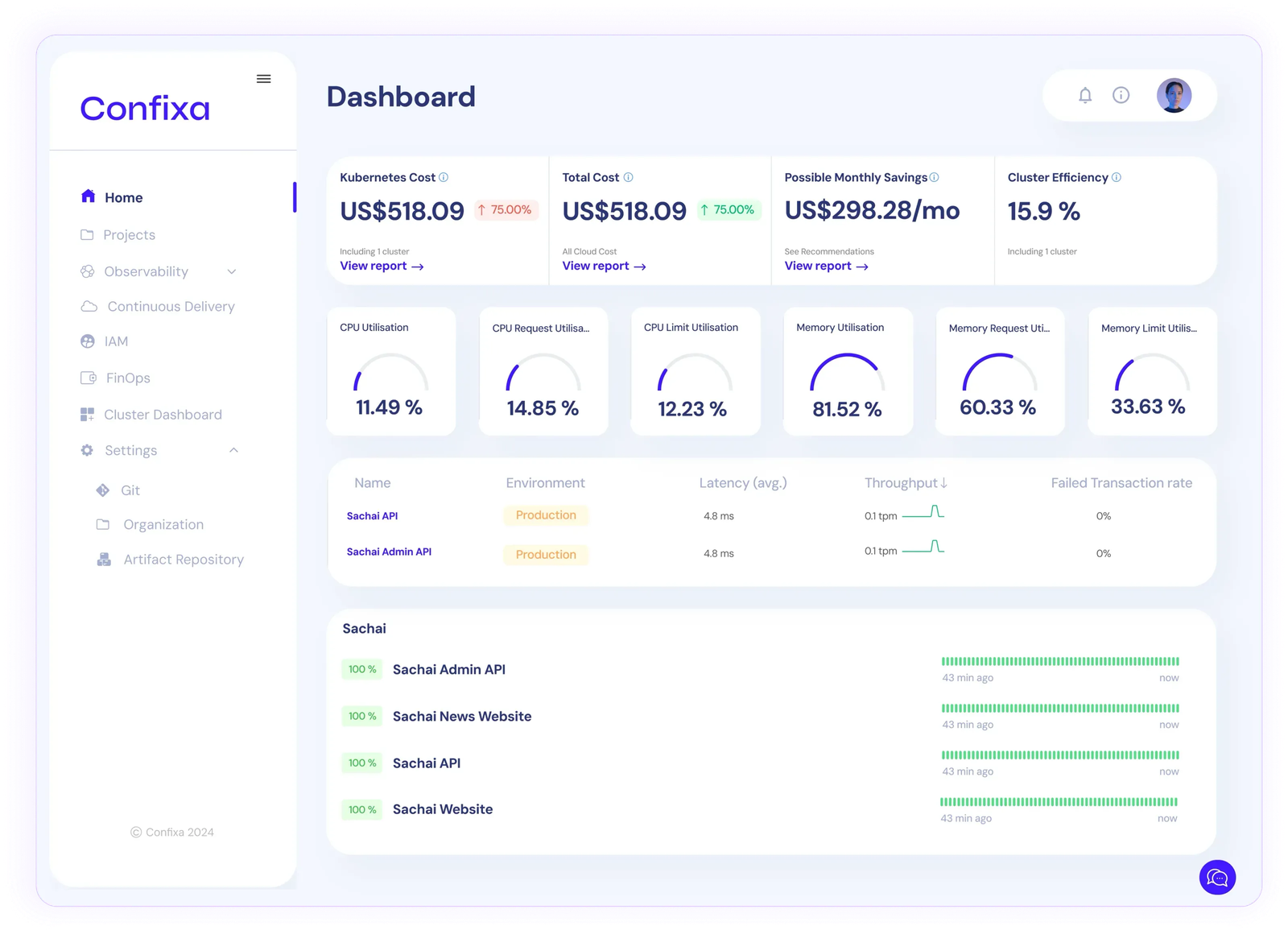Open the Sachai Admin API table link
This screenshot has width=1288, height=934.
389,552
